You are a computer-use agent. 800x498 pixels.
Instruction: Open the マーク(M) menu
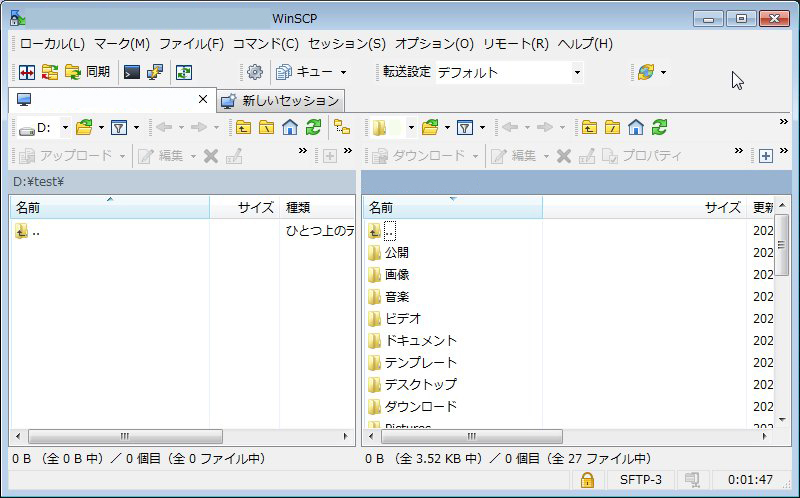point(122,44)
